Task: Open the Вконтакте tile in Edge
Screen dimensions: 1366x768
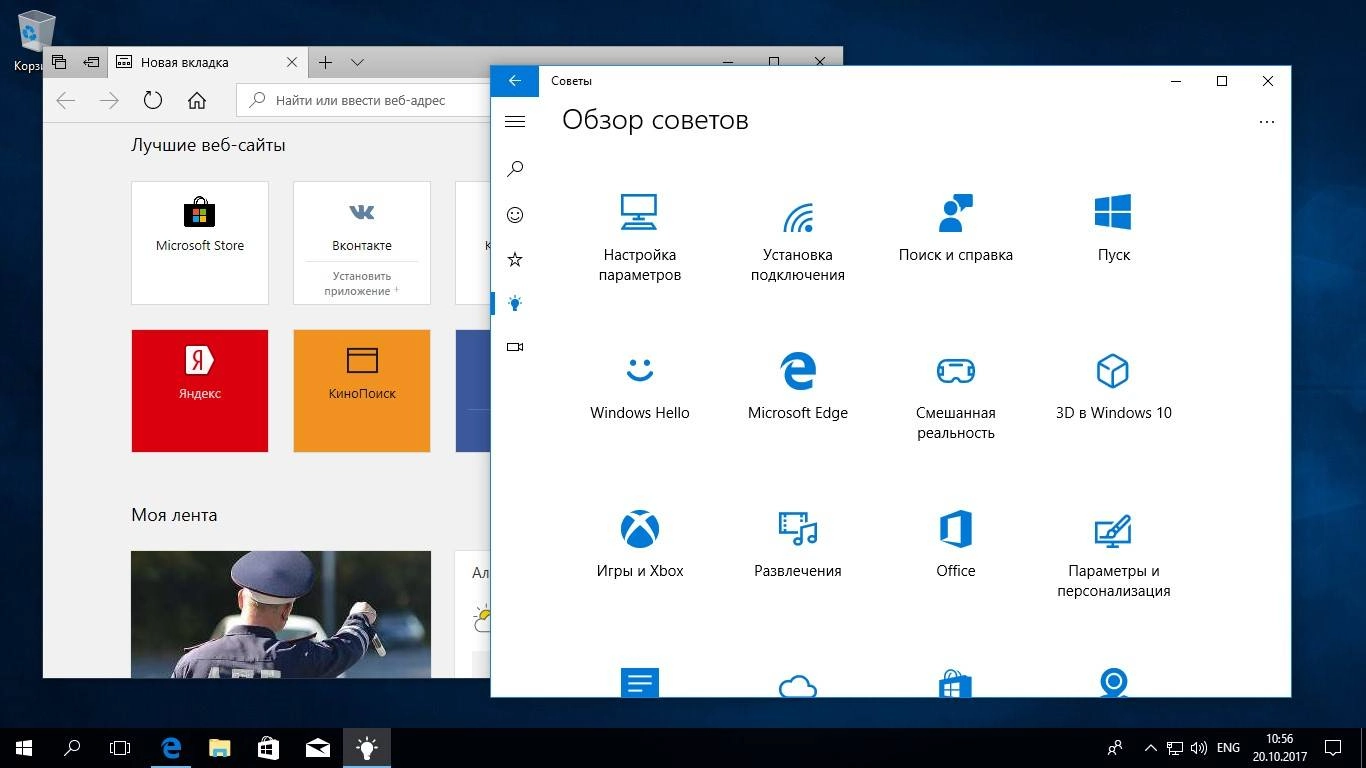Action: click(362, 243)
